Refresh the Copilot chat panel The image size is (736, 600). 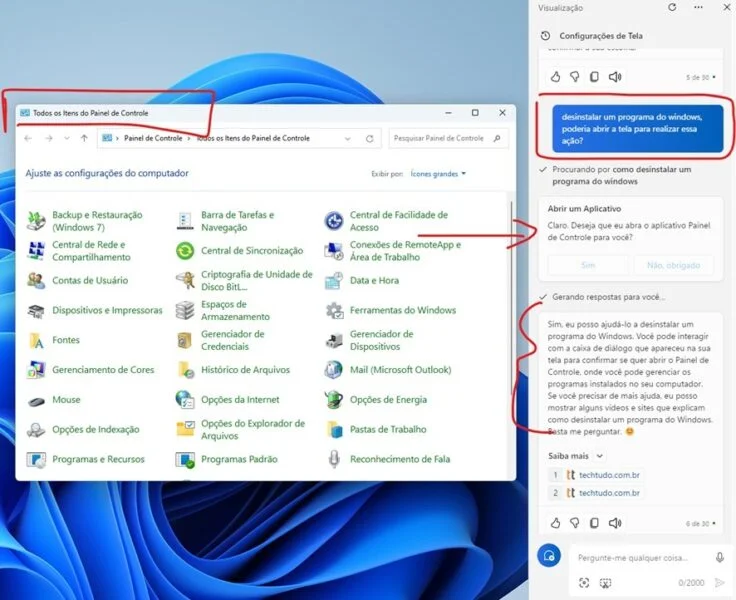(672, 7)
